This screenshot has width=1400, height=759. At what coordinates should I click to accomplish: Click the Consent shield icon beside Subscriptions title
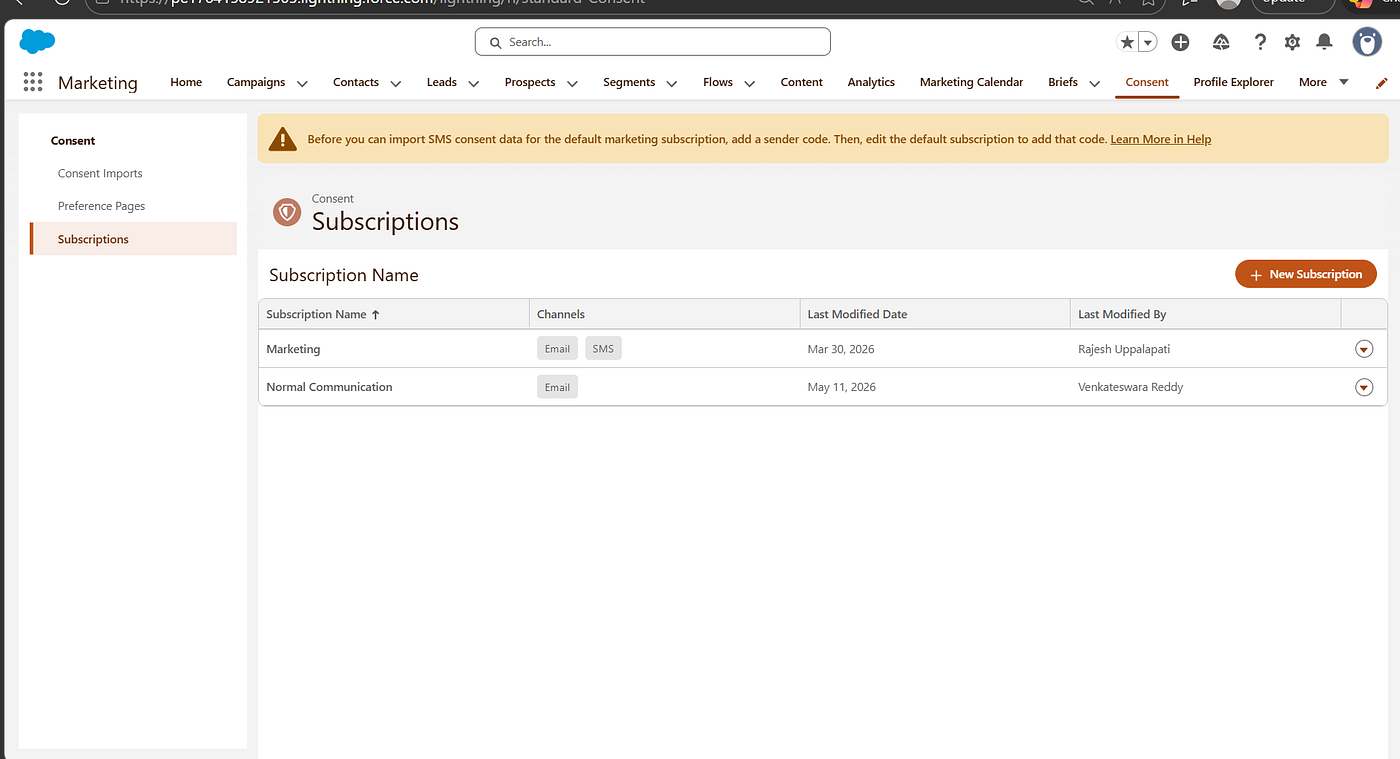pyautogui.click(x=287, y=212)
